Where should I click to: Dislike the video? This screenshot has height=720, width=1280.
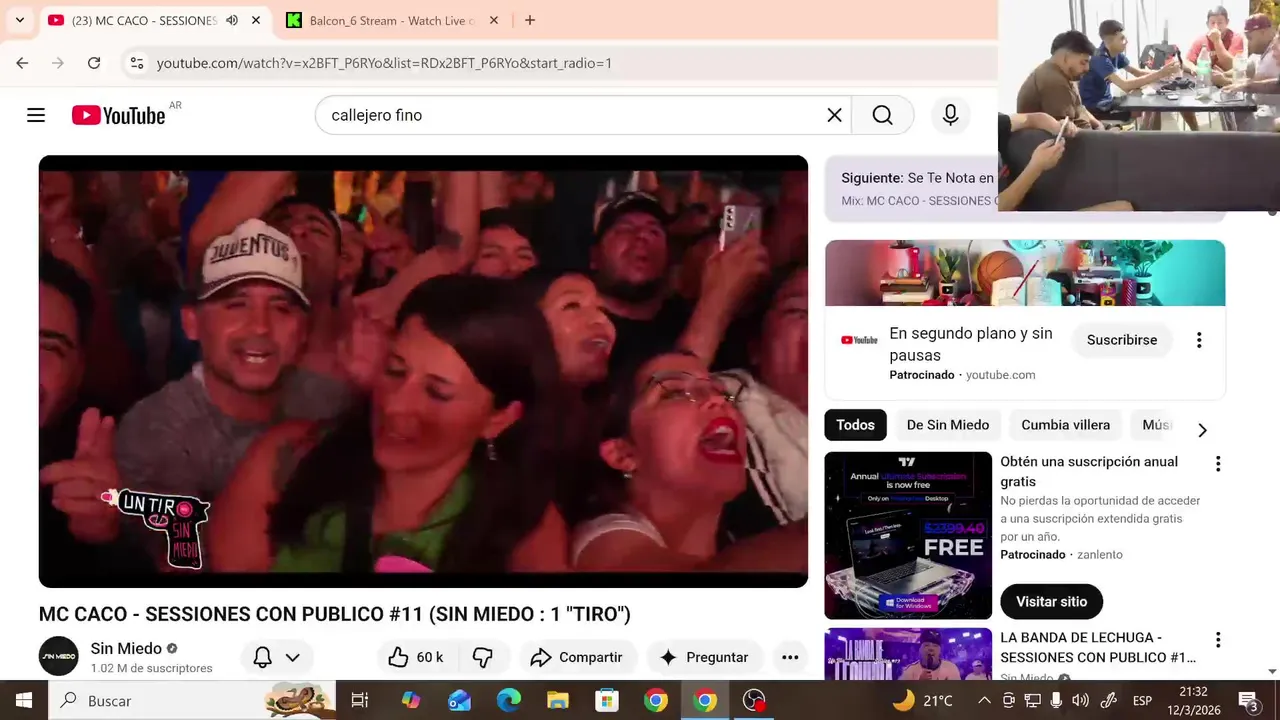pyautogui.click(x=483, y=657)
